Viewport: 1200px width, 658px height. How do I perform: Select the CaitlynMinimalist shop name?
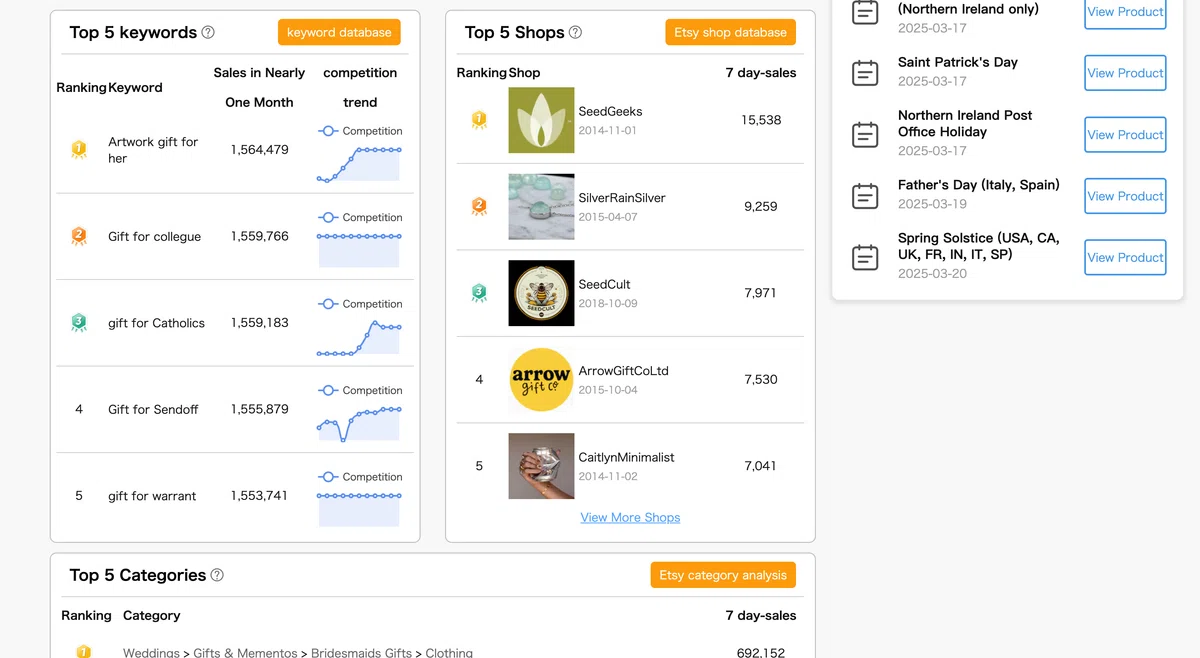tap(626, 457)
